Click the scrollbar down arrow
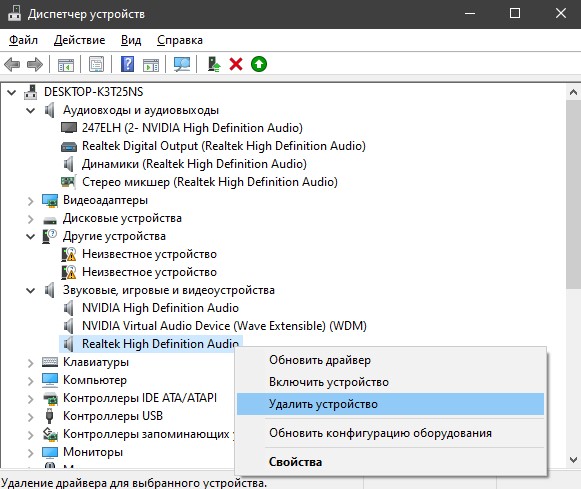The height and width of the screenshot is (489, 581). (x=573, y=460)
